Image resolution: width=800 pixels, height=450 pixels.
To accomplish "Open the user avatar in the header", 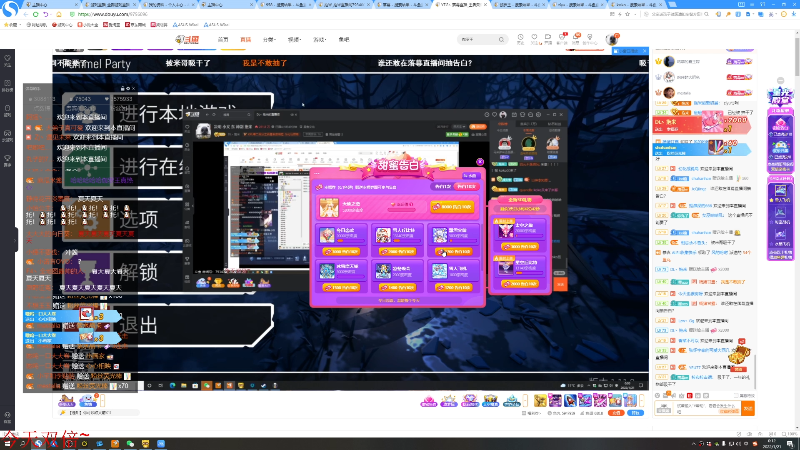I will tap(612, 39).
